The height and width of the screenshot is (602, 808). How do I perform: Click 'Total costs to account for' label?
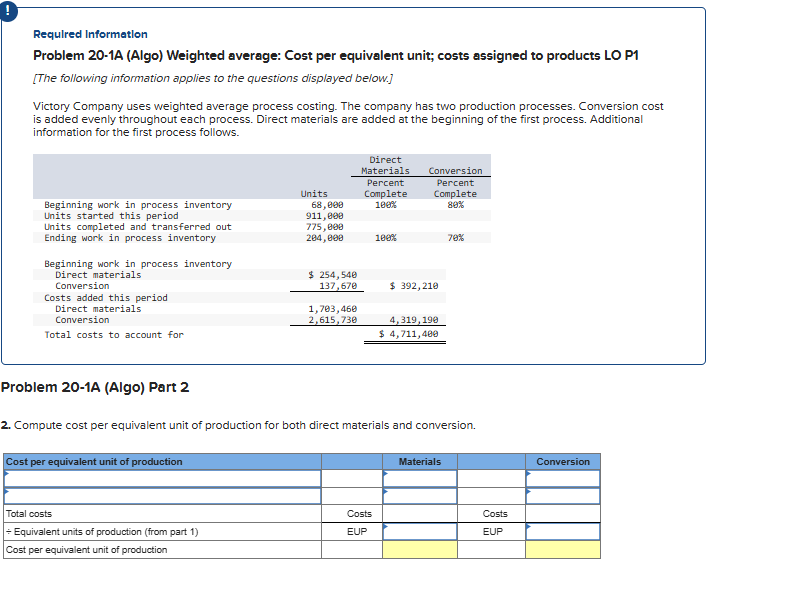114,335
